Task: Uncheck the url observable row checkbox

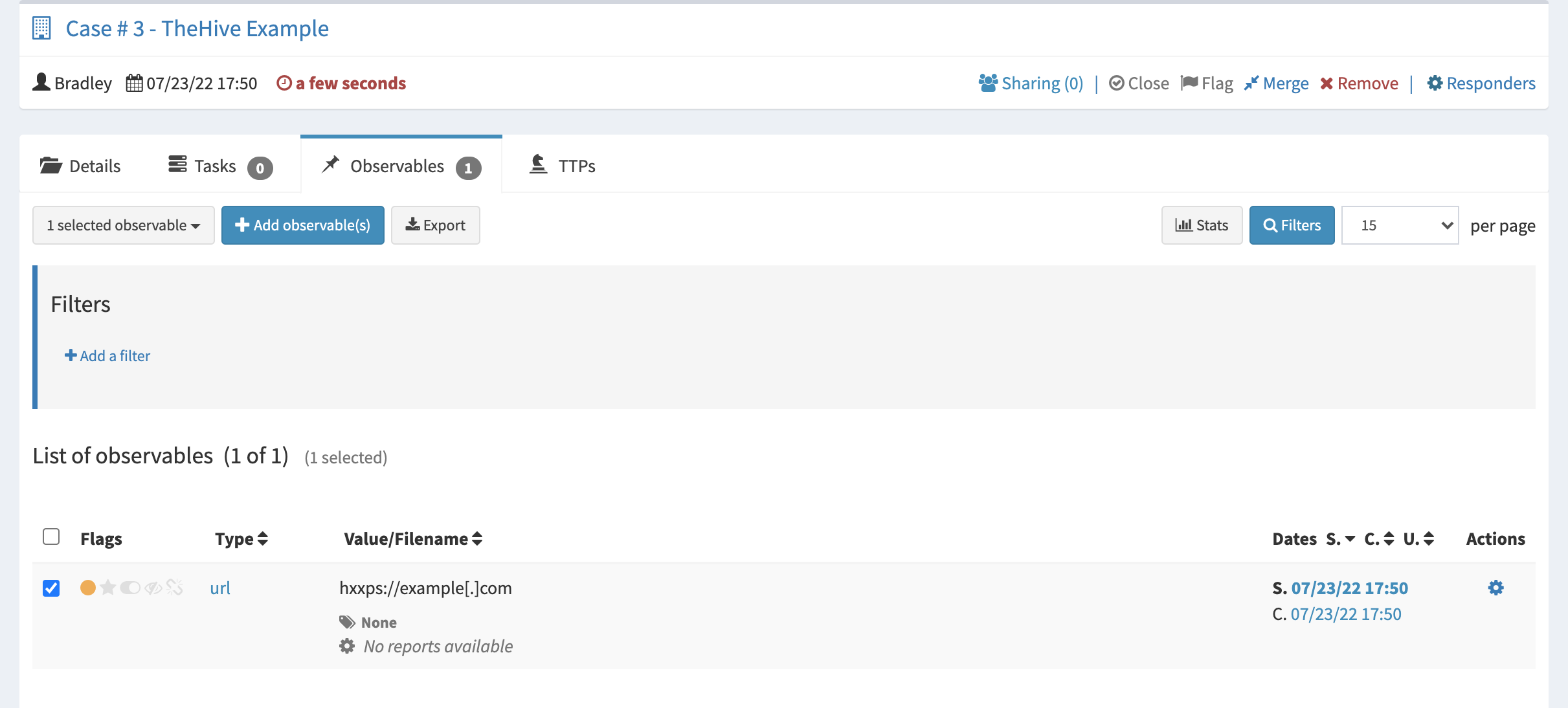Action: [51, 588]
